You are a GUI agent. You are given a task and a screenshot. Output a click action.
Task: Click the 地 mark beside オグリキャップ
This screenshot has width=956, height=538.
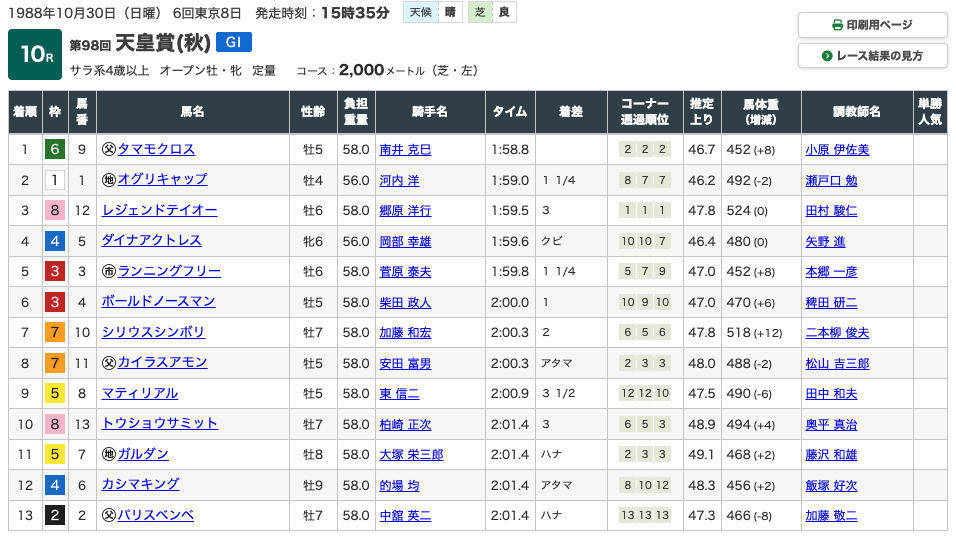coord(109,180)
